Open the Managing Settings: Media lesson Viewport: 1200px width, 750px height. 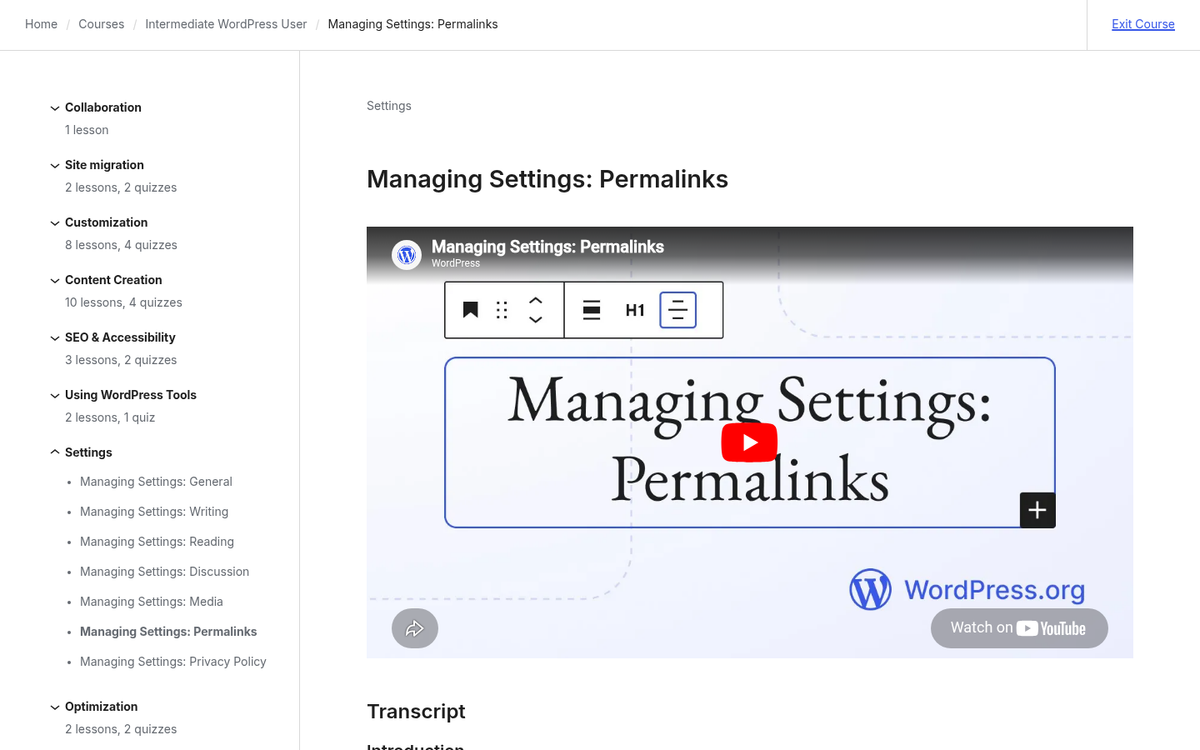tap(150, 601)
